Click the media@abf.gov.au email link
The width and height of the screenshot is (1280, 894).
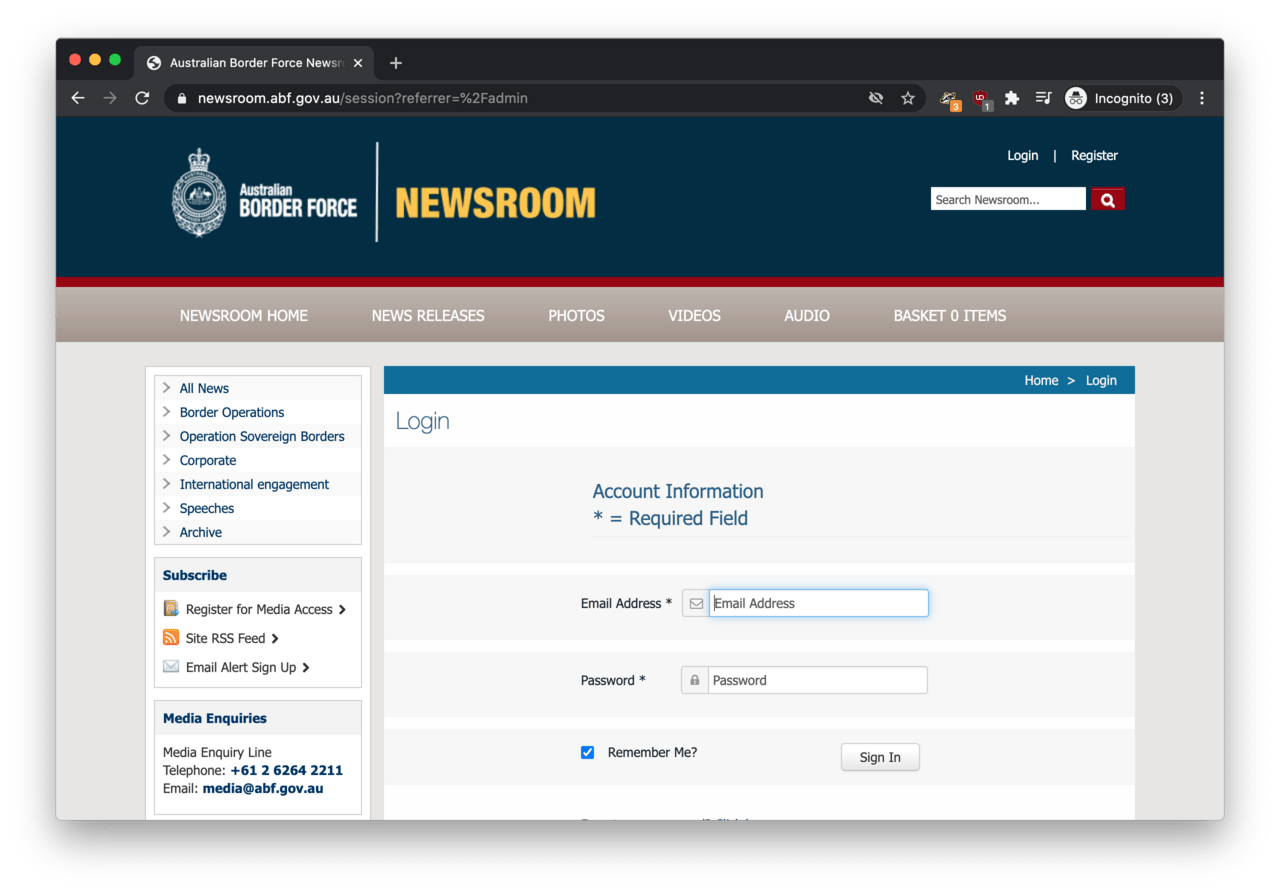pyautogui.click(x=263, y=788)
